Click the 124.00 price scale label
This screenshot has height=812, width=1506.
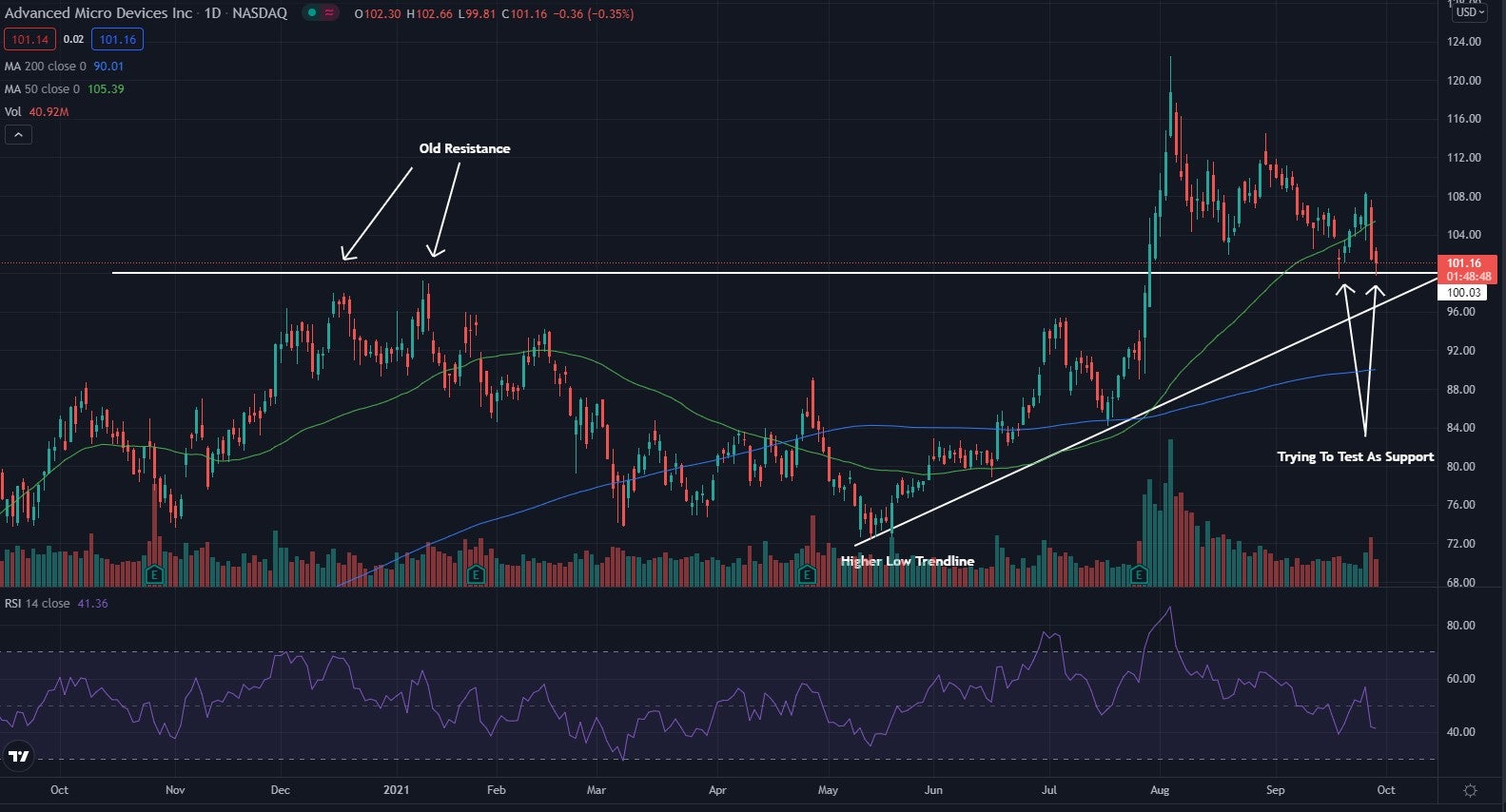(x=1464, y=42)
